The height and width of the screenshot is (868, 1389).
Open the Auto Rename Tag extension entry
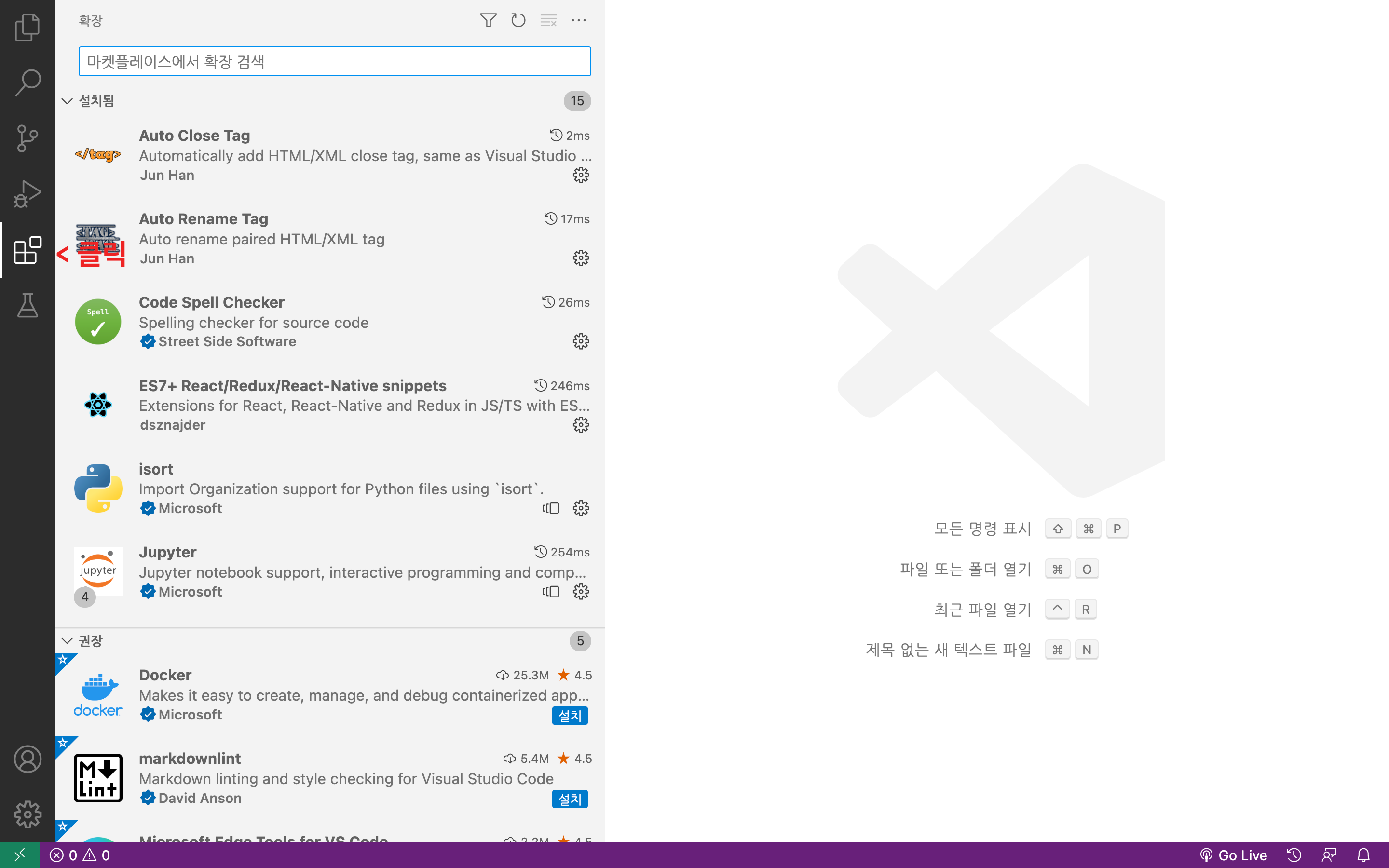(330, 238)
